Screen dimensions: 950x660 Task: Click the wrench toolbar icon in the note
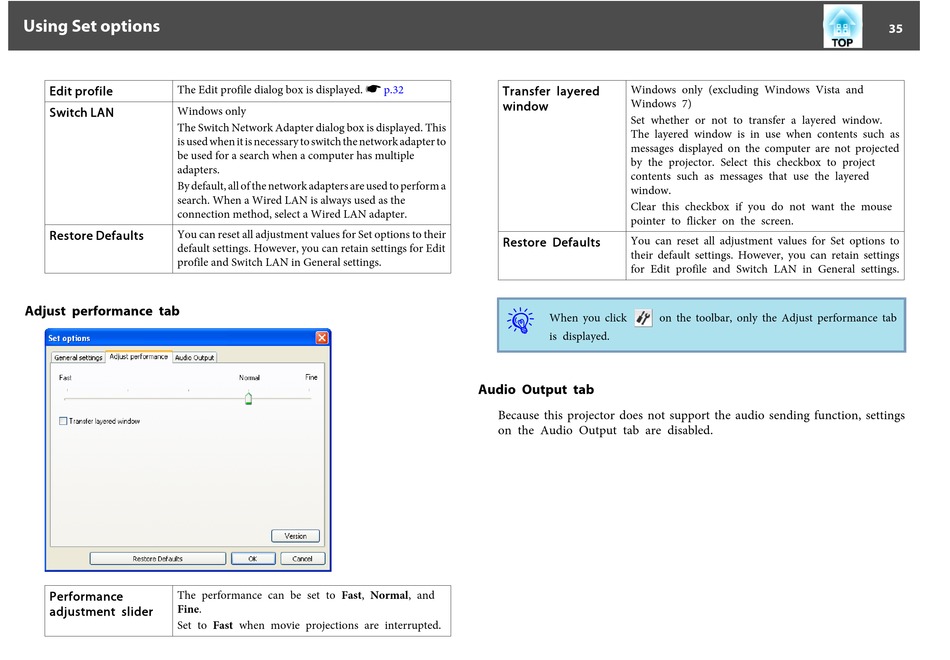pyautogui.click(x=643, y=318)
